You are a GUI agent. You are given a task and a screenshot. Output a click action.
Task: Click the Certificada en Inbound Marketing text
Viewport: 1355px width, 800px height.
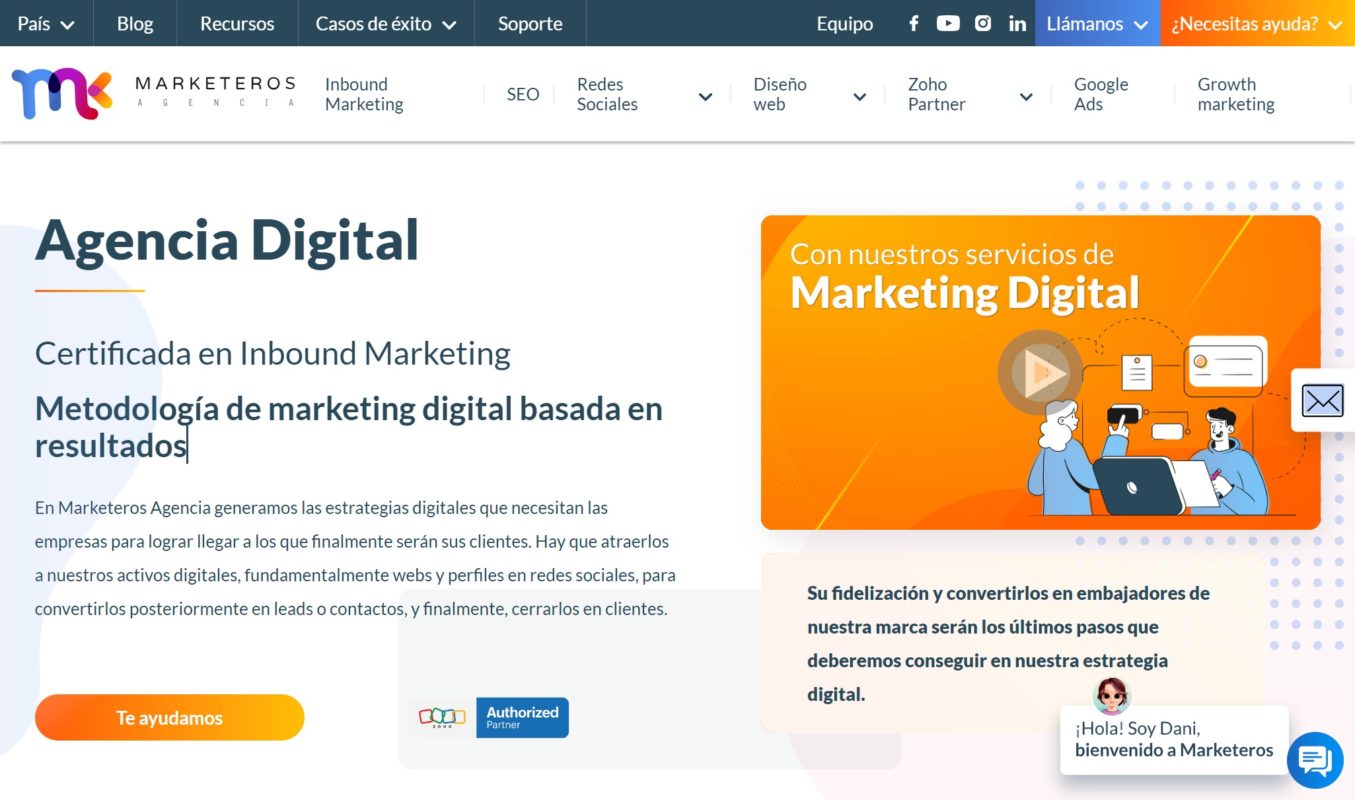273,353
